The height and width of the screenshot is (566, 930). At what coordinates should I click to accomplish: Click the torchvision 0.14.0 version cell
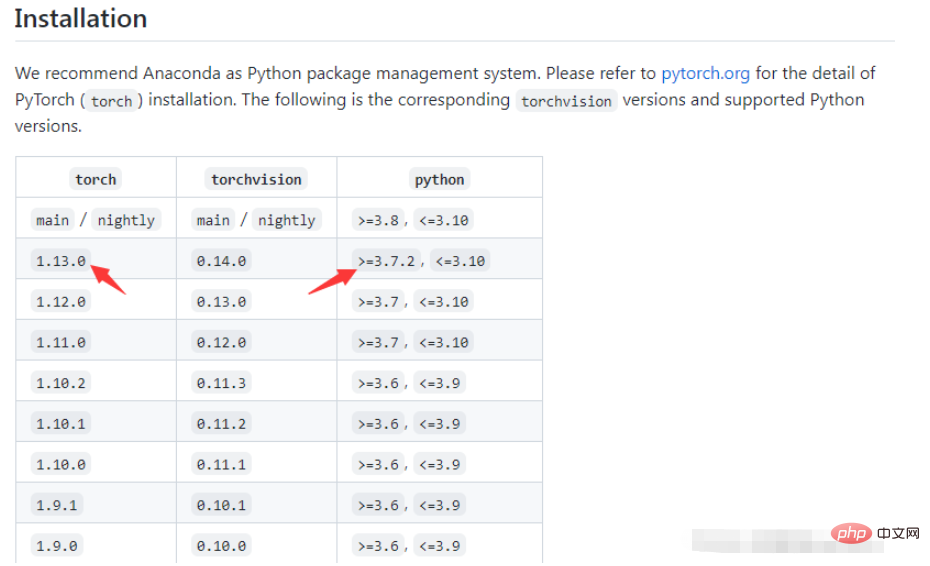221,260
